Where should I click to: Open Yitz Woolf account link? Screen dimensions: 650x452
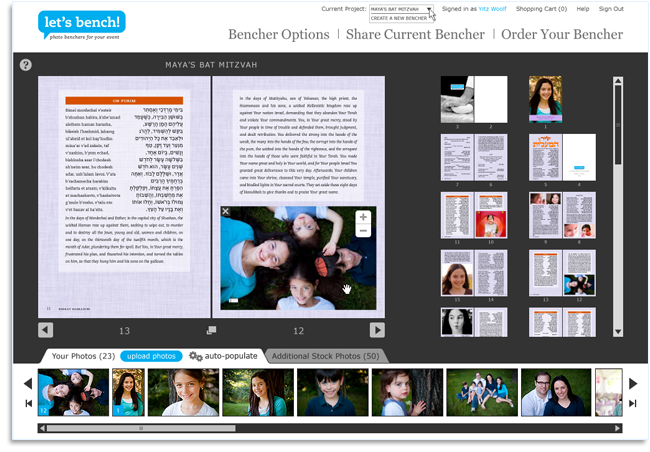[492, 9]
